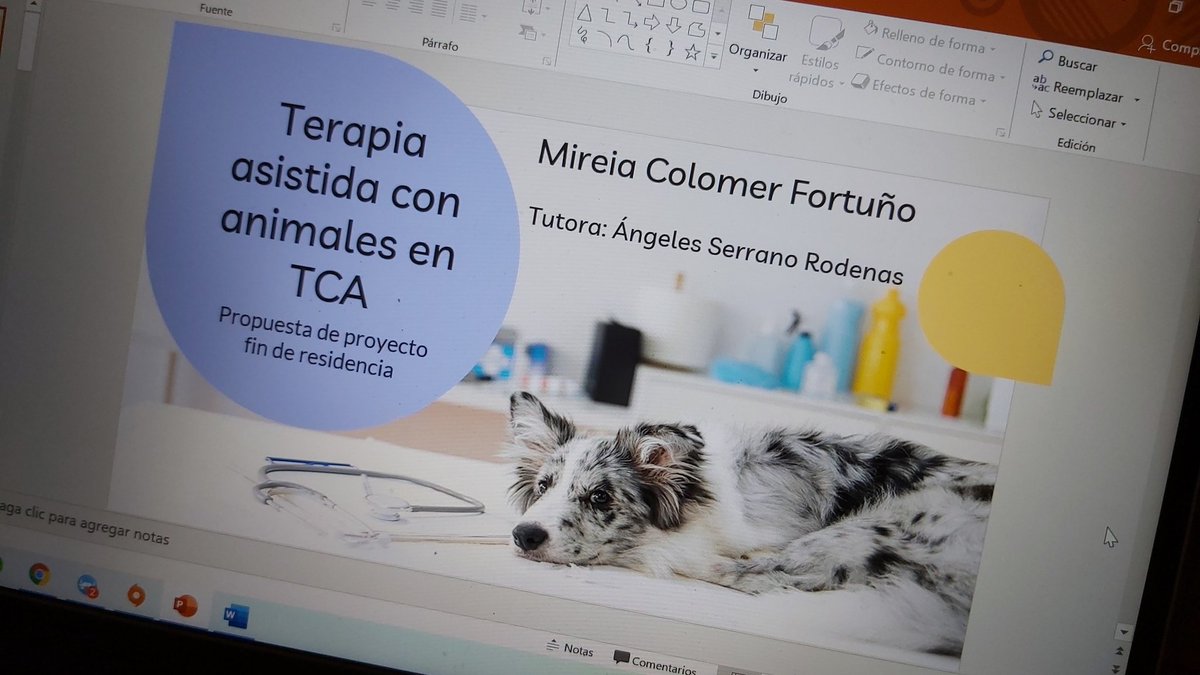
Task: Select the 'Mireia Colomer Fortuño' text
Action: pyautogui.click(x=726, y=181)
